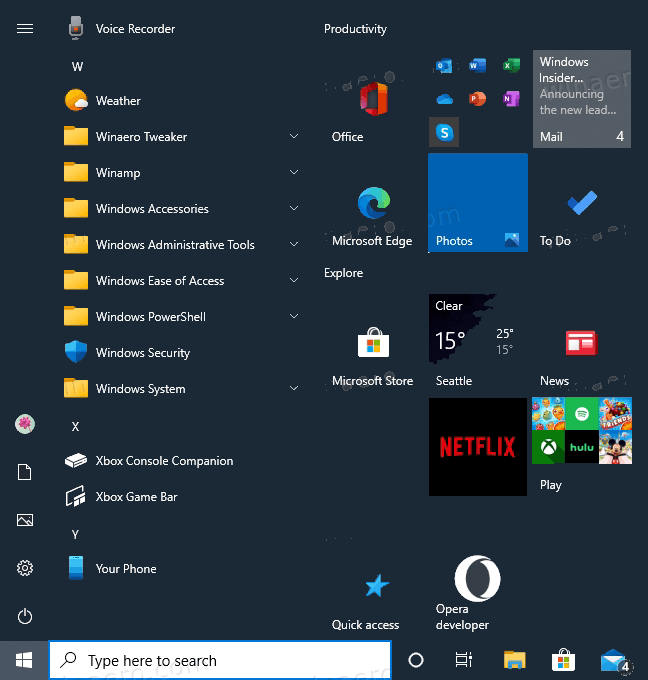The image size is (648, 680).
Task: Launch Outlook from Office group
Action: [x=444, y=65]
